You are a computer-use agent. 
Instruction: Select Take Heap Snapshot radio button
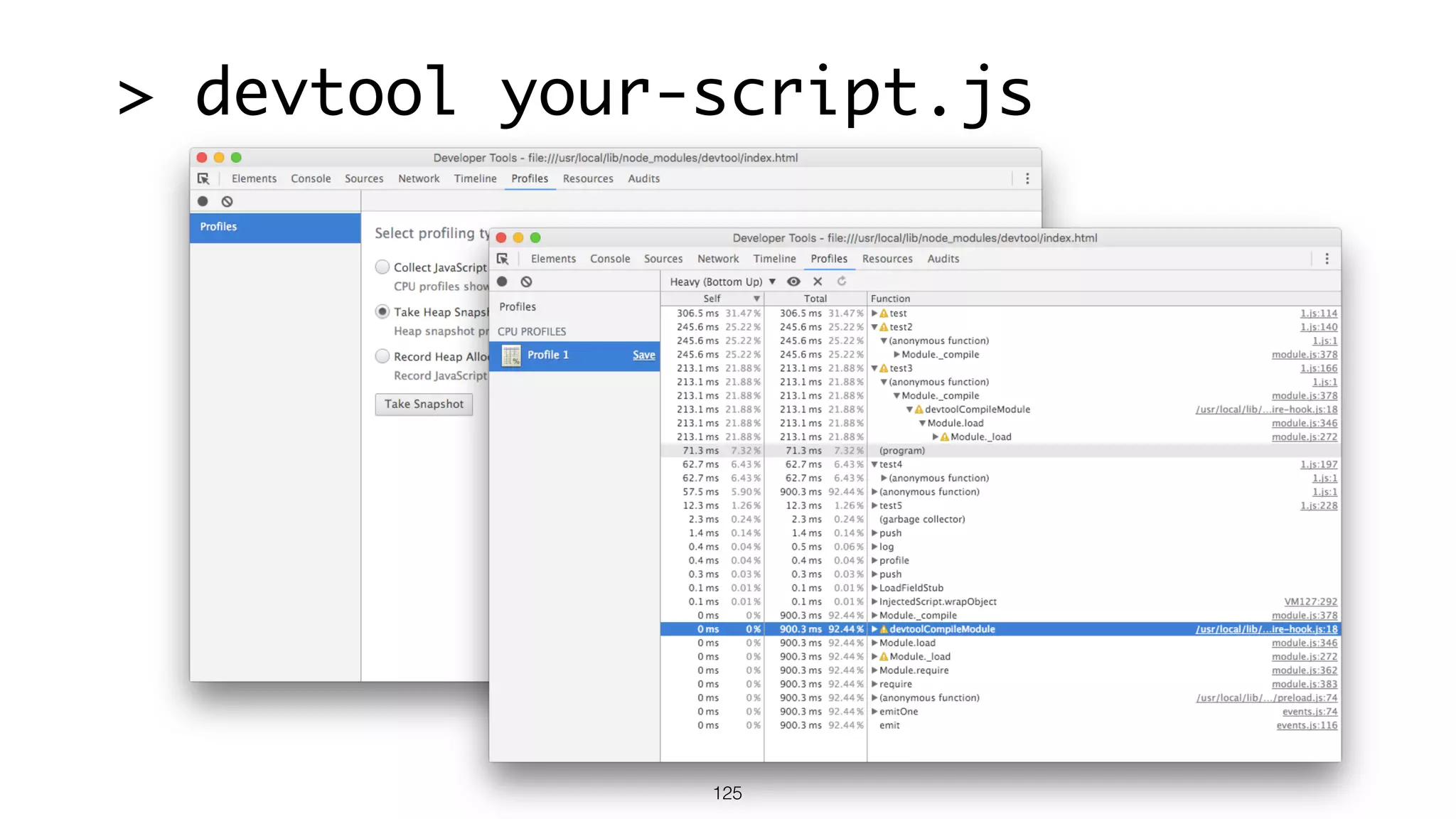click(x=382, y=311)
